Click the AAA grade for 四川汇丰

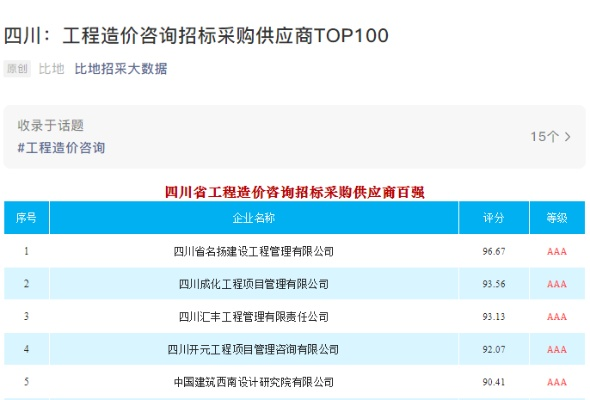pos(557,317)
